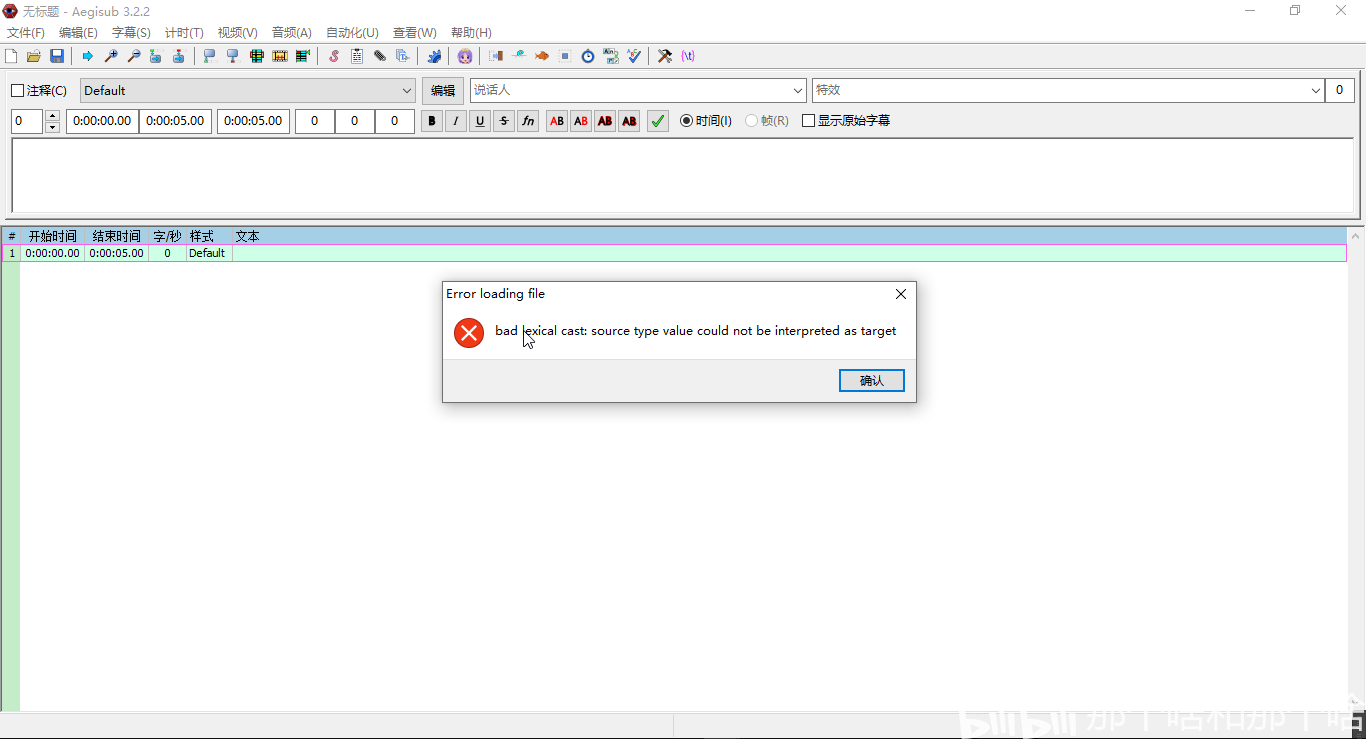Snap subtitle end to video
Image resolution: width=1366 pixels, height=739 pixels.
[233, 56]
